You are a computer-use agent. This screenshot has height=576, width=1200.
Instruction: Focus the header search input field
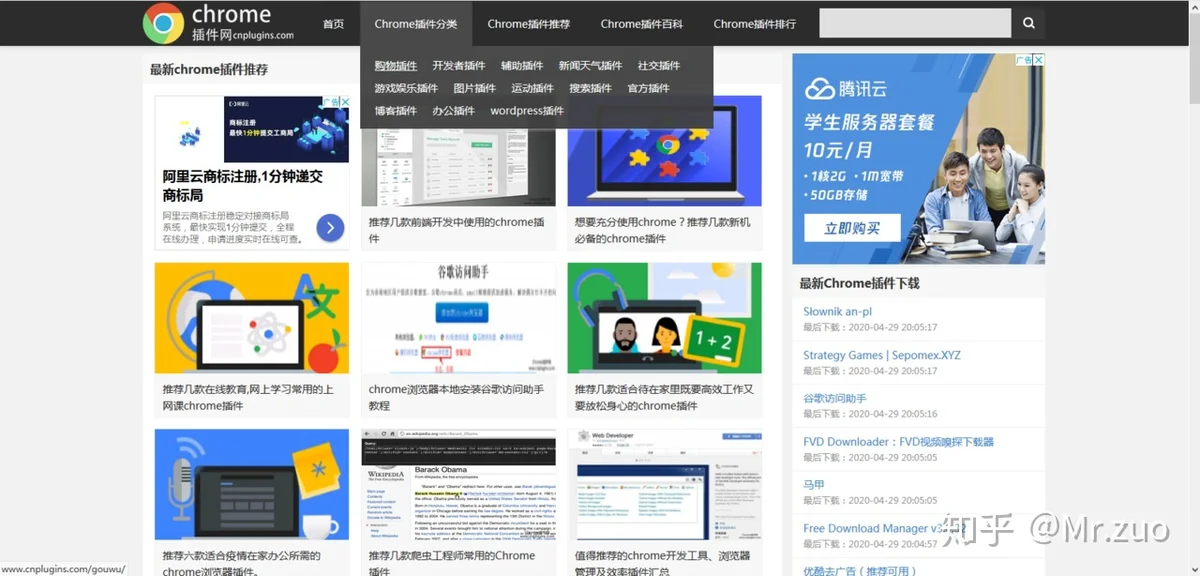click(915, 23)
